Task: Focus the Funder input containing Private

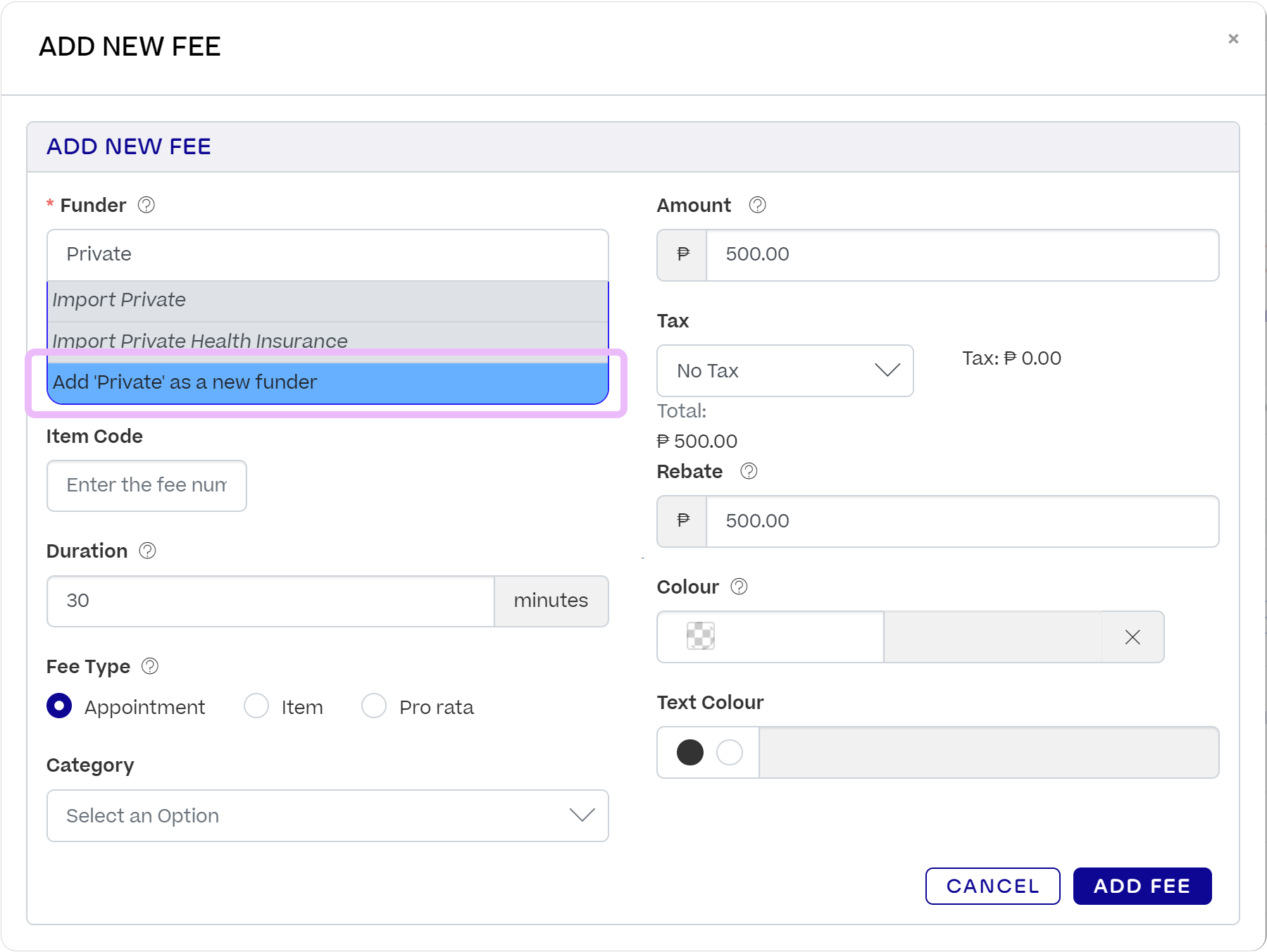Action: (327, 254)
